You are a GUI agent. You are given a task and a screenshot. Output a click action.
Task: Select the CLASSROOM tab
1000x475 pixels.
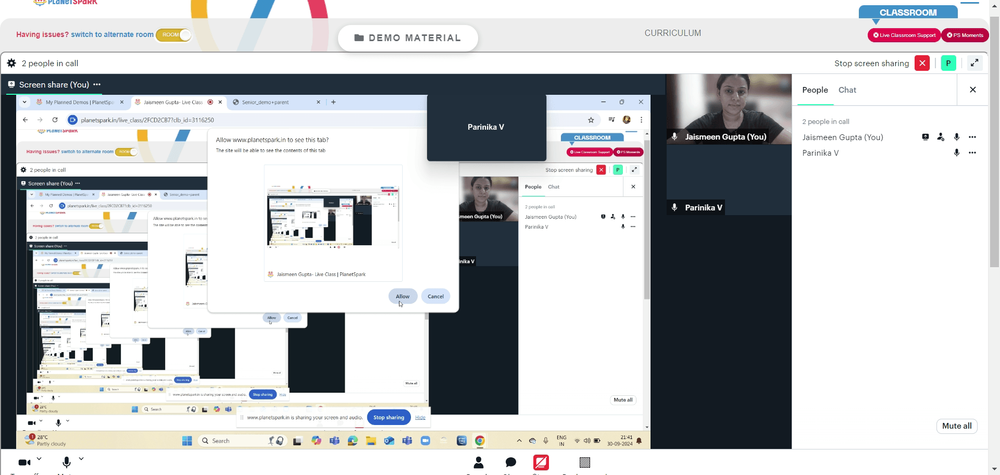click(x=908, y=12)
